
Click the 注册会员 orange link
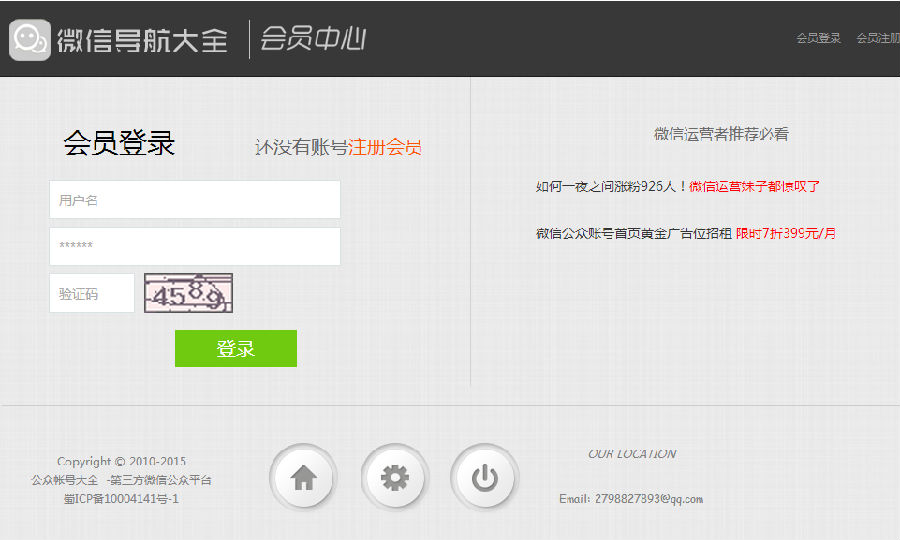pyautogui.click(x=385, y=148)
